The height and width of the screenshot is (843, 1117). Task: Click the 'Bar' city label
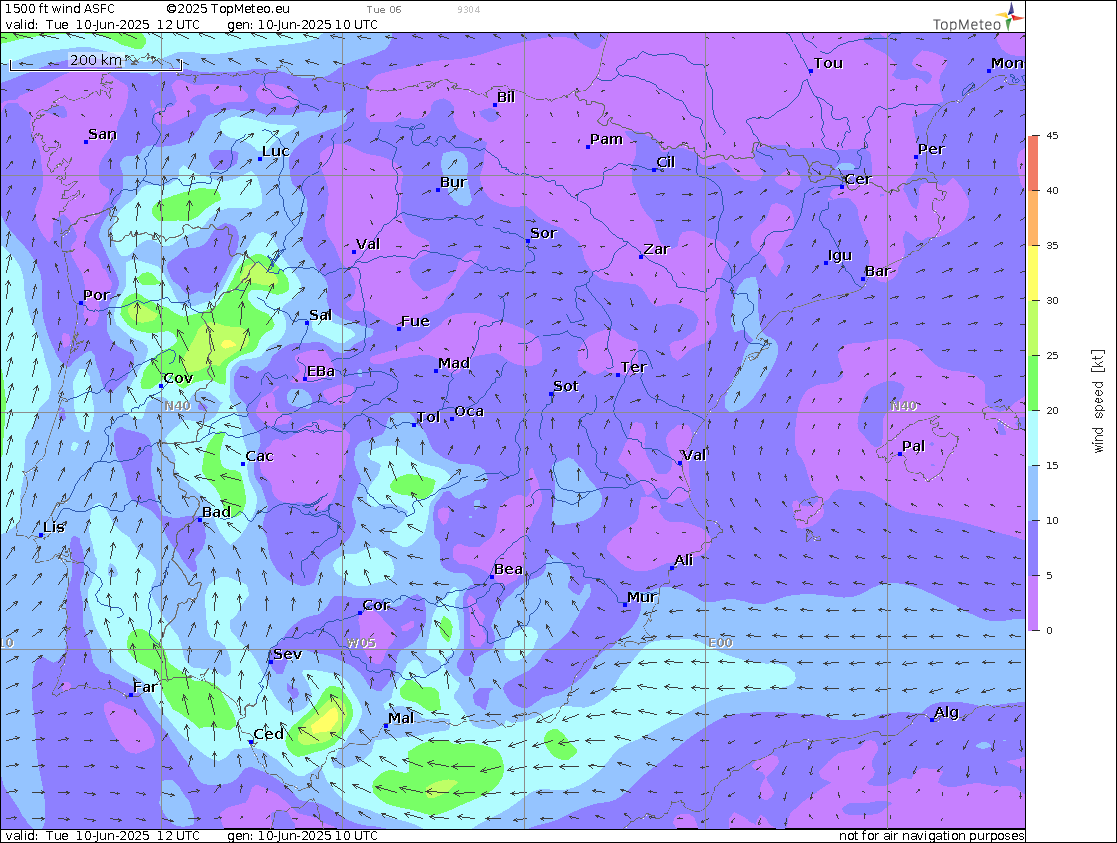(x=878, y=271)
